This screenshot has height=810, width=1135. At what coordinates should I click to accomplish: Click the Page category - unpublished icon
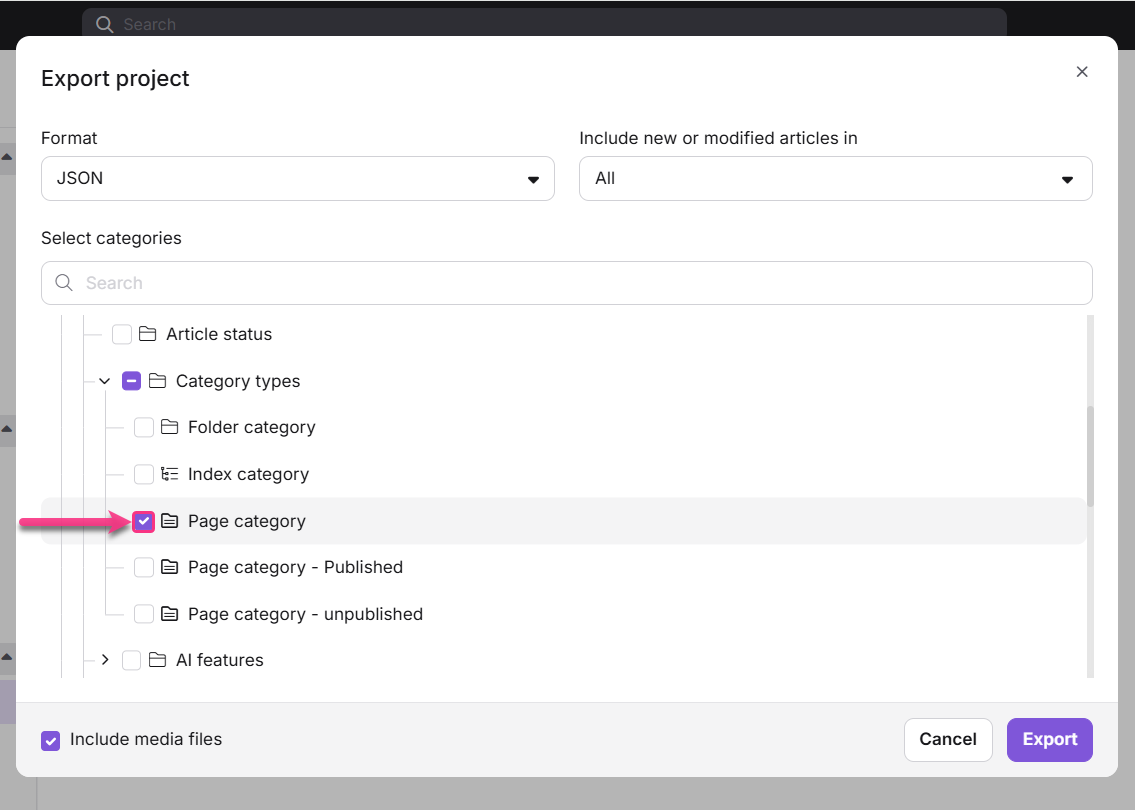coord(169,614)
